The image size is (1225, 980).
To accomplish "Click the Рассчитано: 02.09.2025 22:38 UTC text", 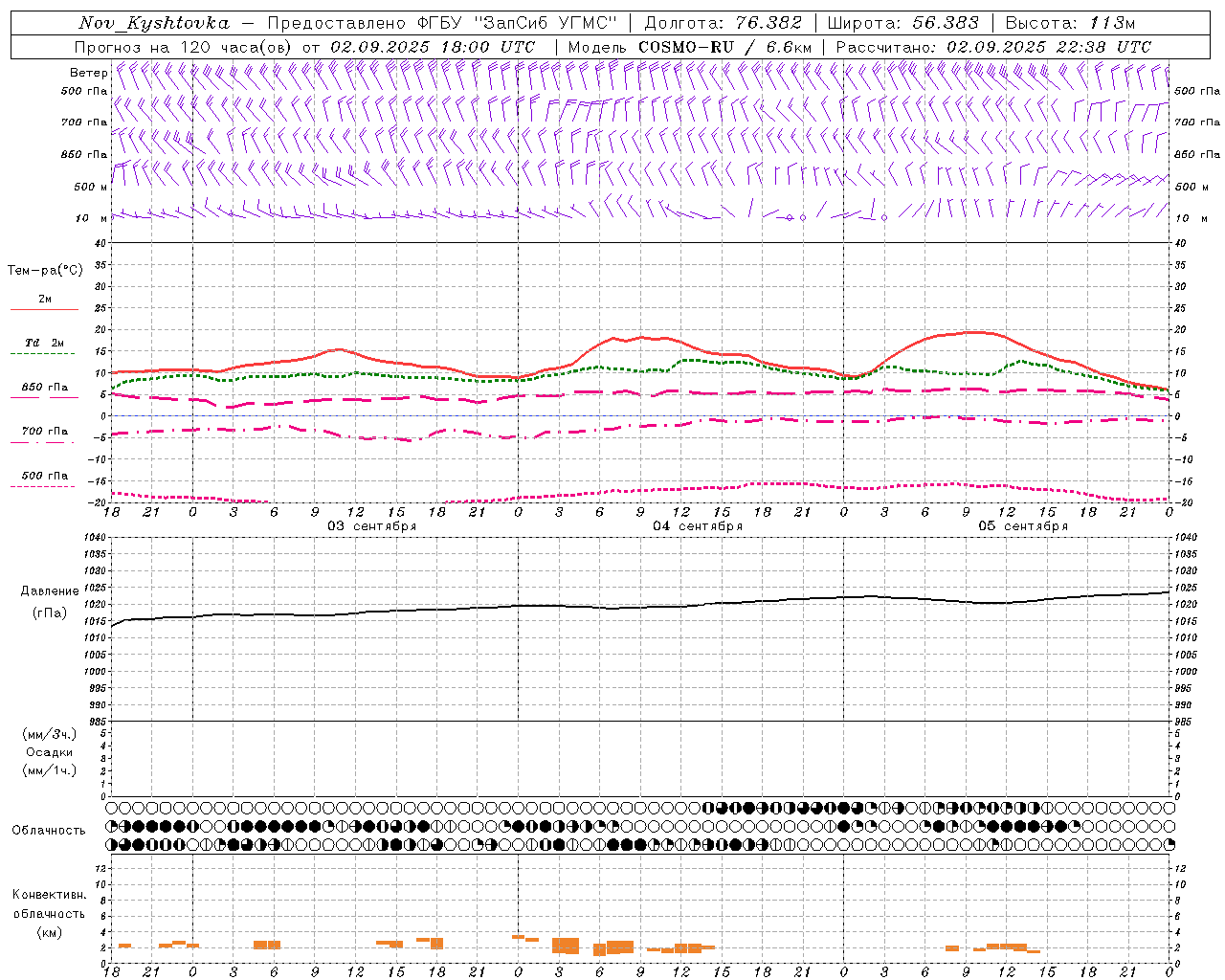I will (993, 47).
